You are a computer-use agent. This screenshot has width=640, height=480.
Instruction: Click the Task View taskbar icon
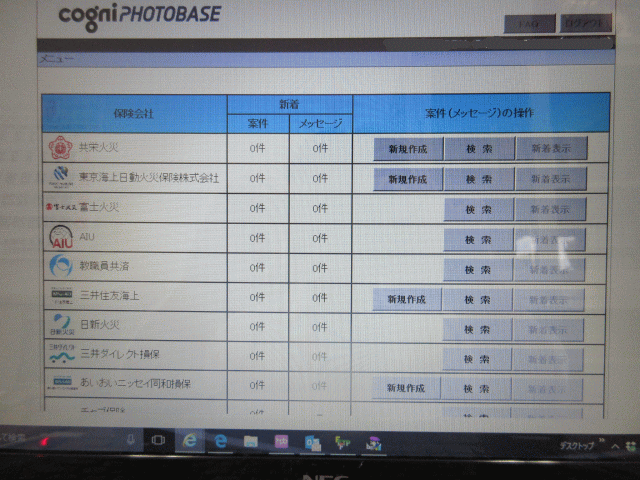[158, 440]
